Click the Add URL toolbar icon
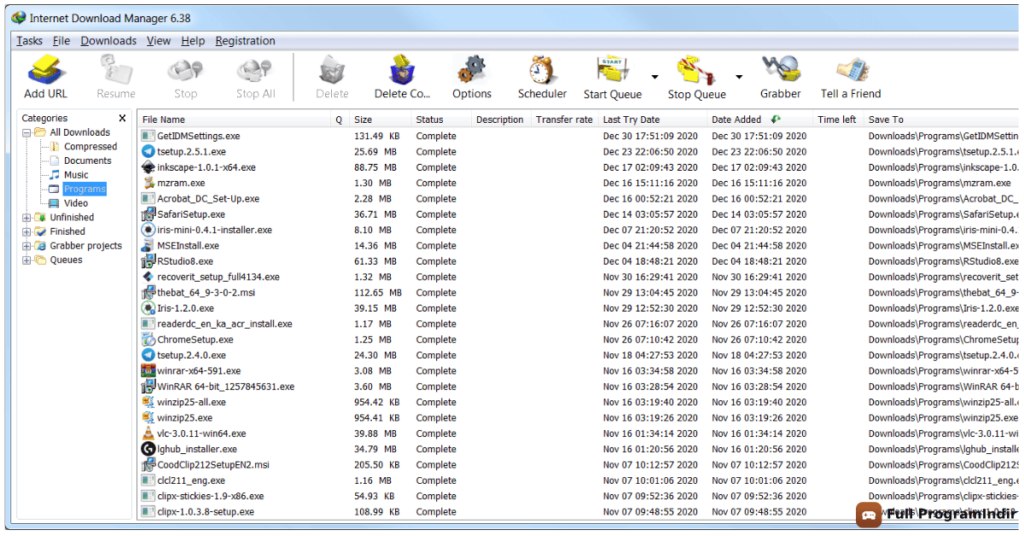The image size is (1024, 536). 46,71
